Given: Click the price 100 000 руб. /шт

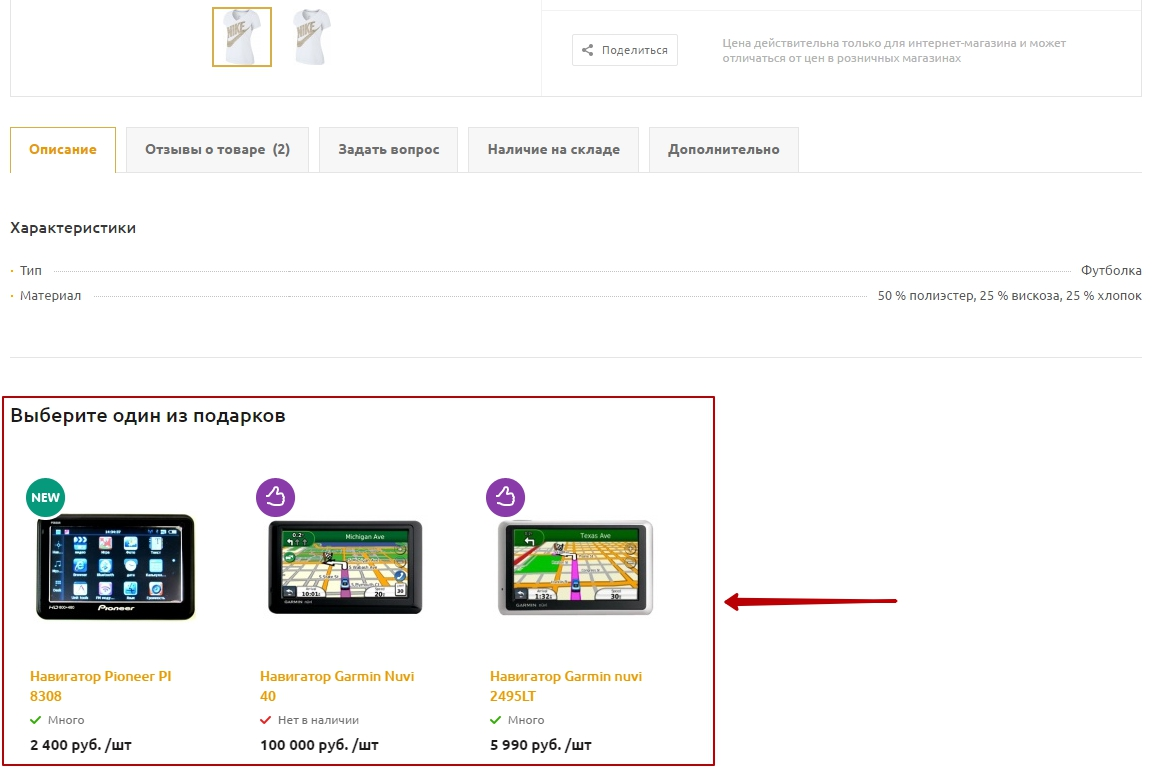Looking at the screenshot, I should 320,745.
